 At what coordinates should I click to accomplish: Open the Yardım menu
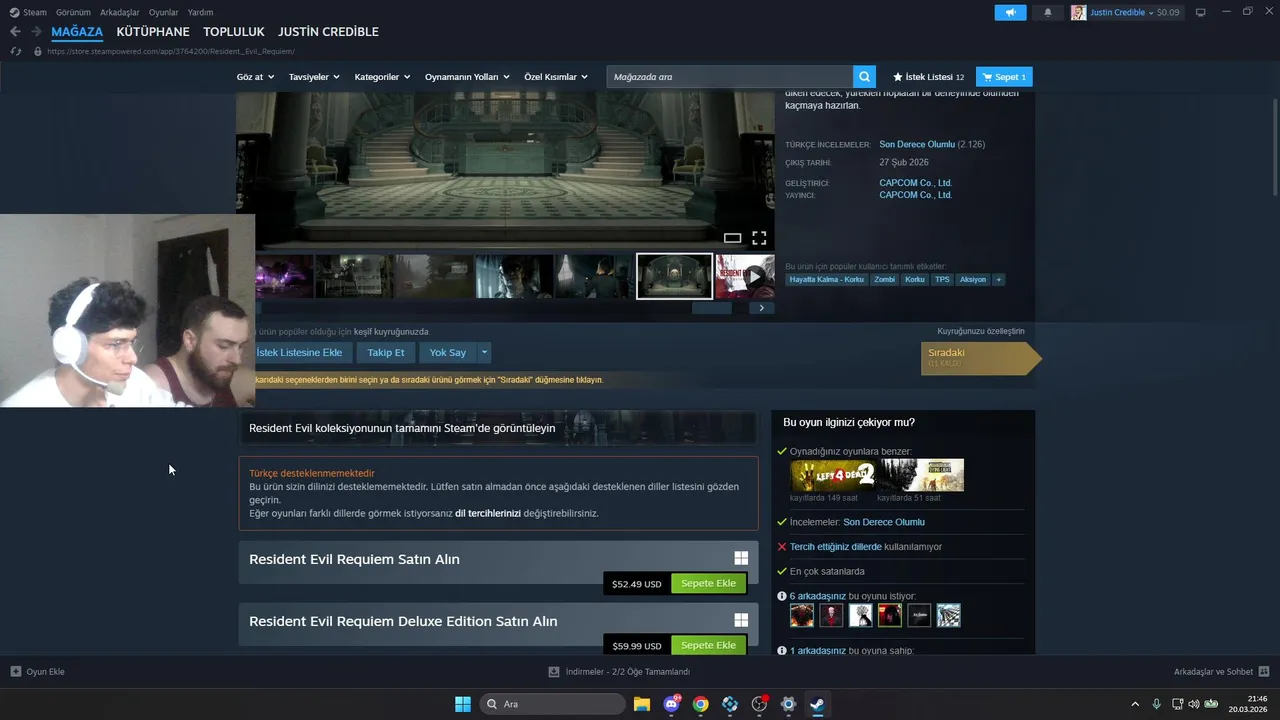click(x=200, y=12)
